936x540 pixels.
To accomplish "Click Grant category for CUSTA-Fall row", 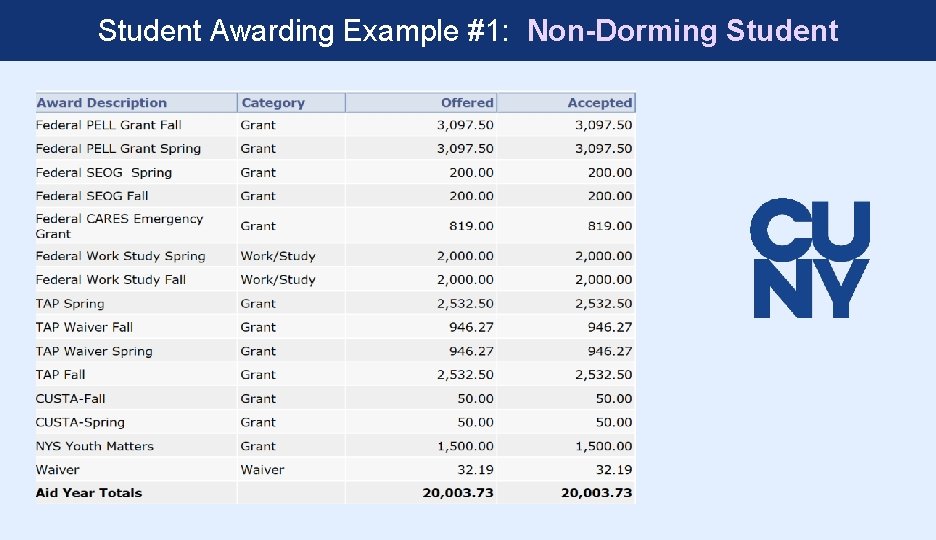I will pos(258,399).
